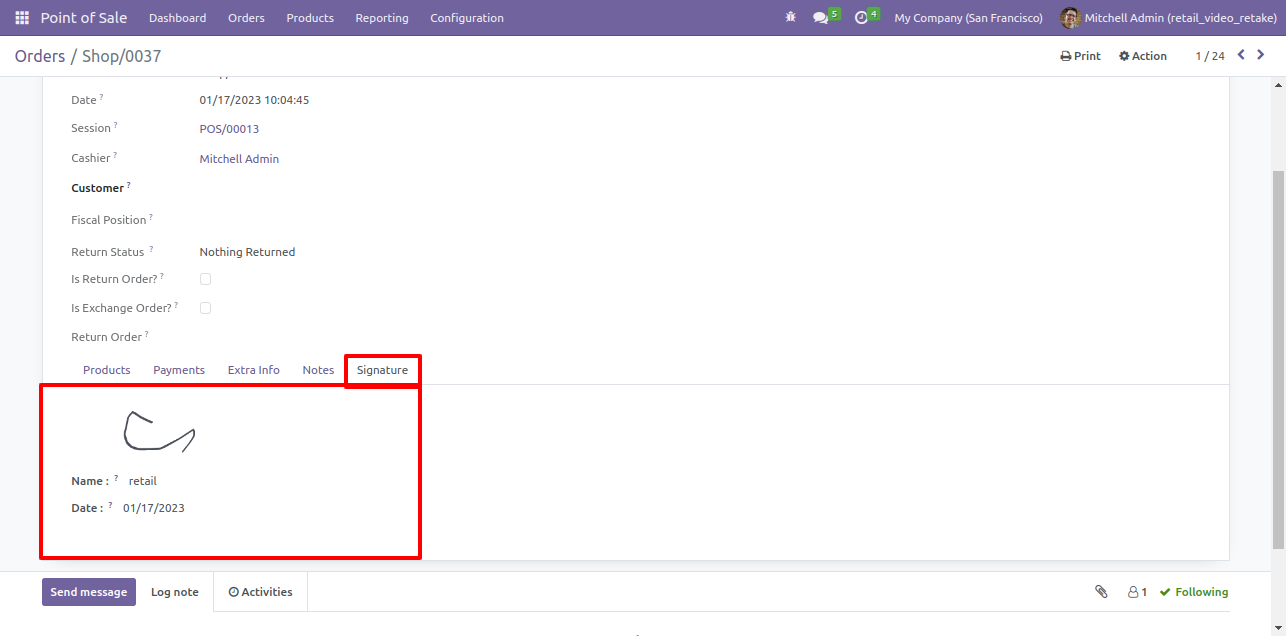Image resolution: width=1286 pixels, height=636 pixels.
Task: Switch company My Company (San Francisco)
Action: [968, 18]
